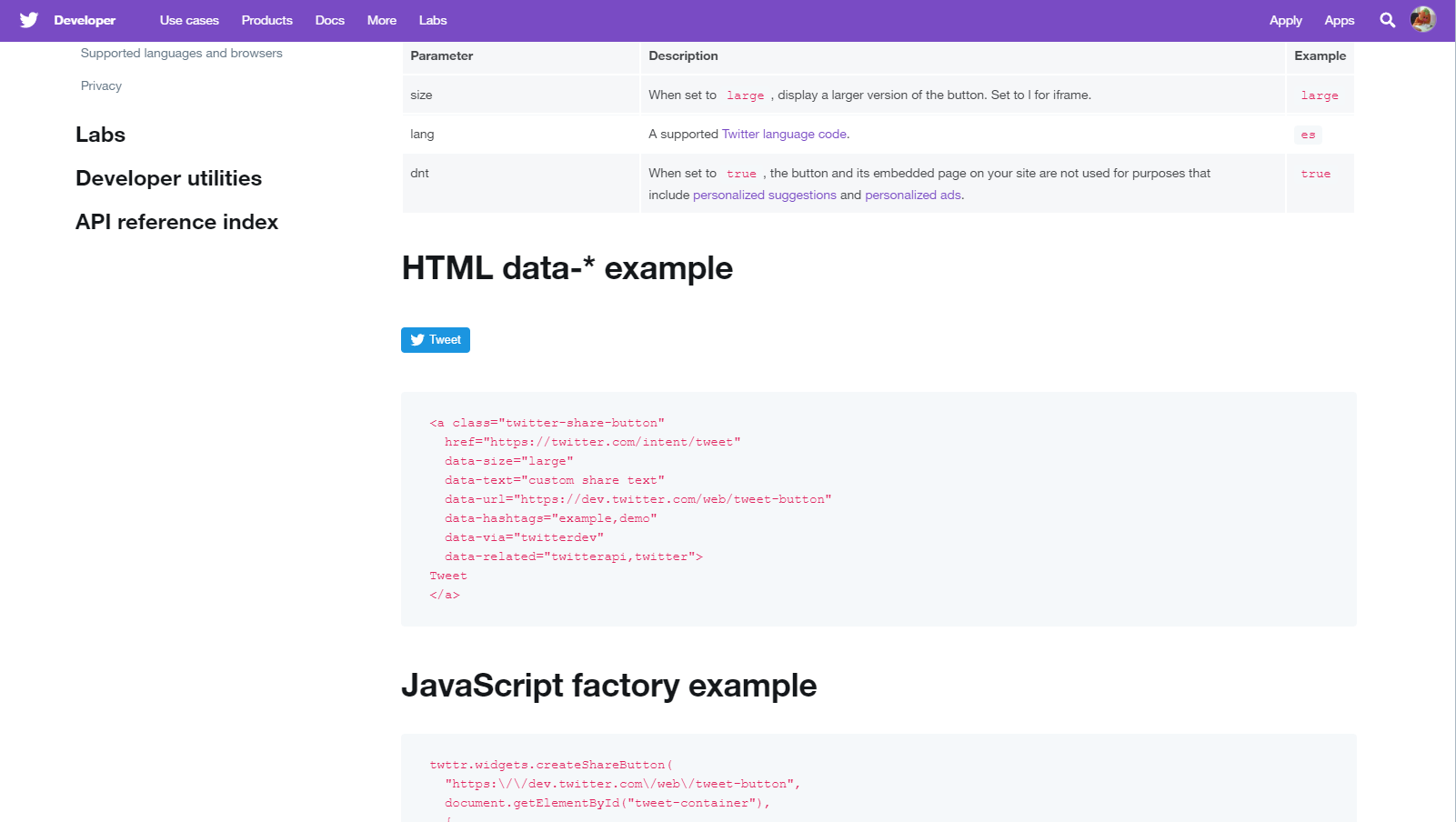Click the Example column header
Viewport: 1456px width, 822px height.
1320,55
